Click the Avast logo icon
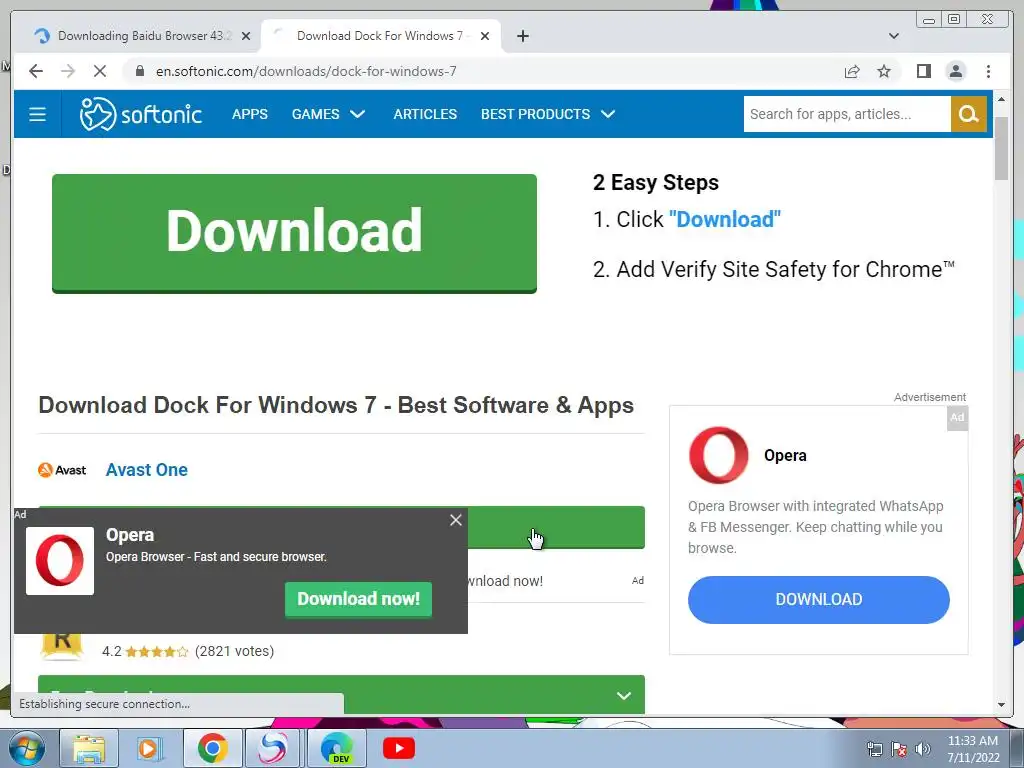The height and width of the screenshot is (768, 1024). [x=62, y=470]
